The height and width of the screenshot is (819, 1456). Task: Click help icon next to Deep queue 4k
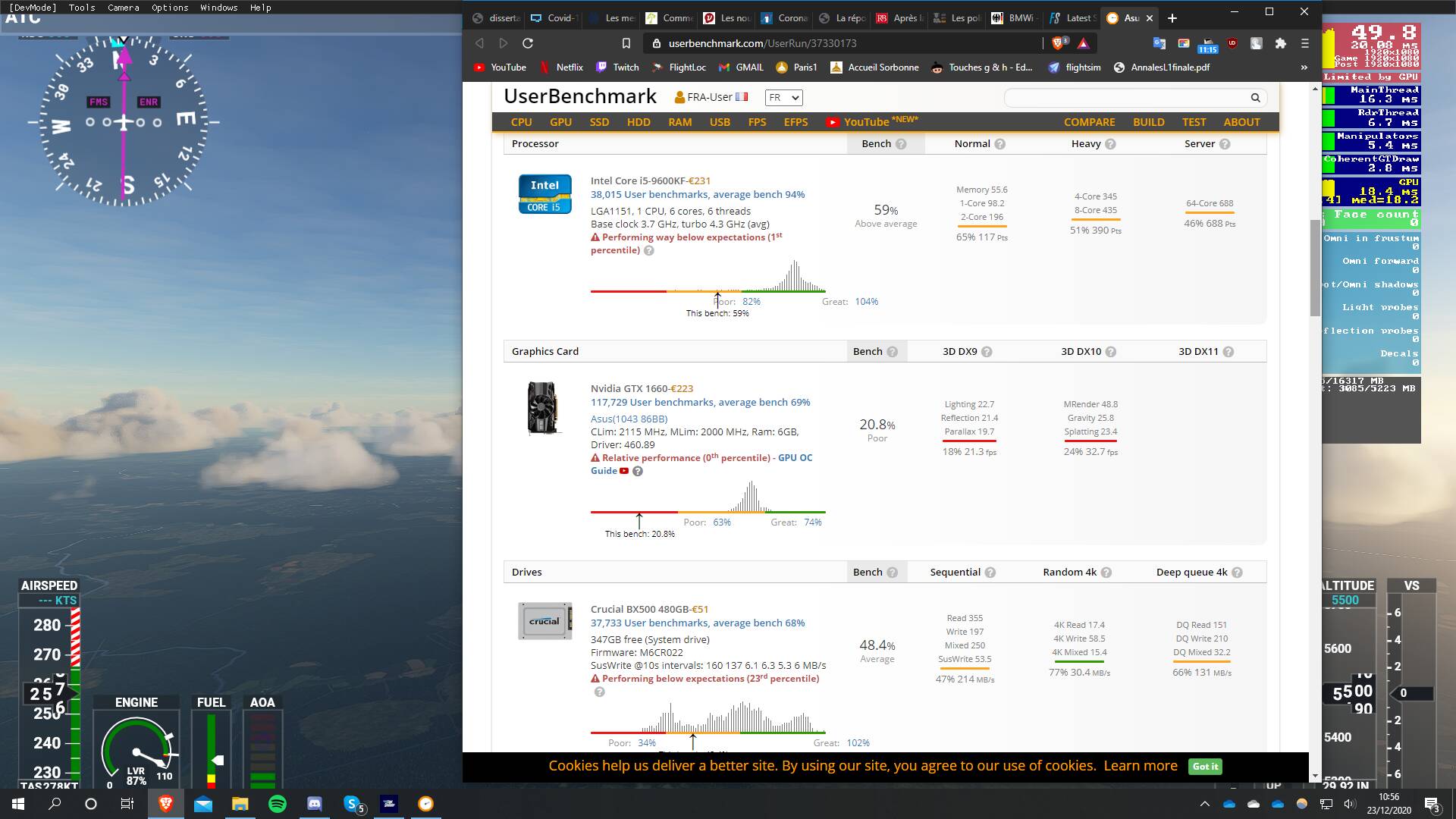[x=1237, y=573]
